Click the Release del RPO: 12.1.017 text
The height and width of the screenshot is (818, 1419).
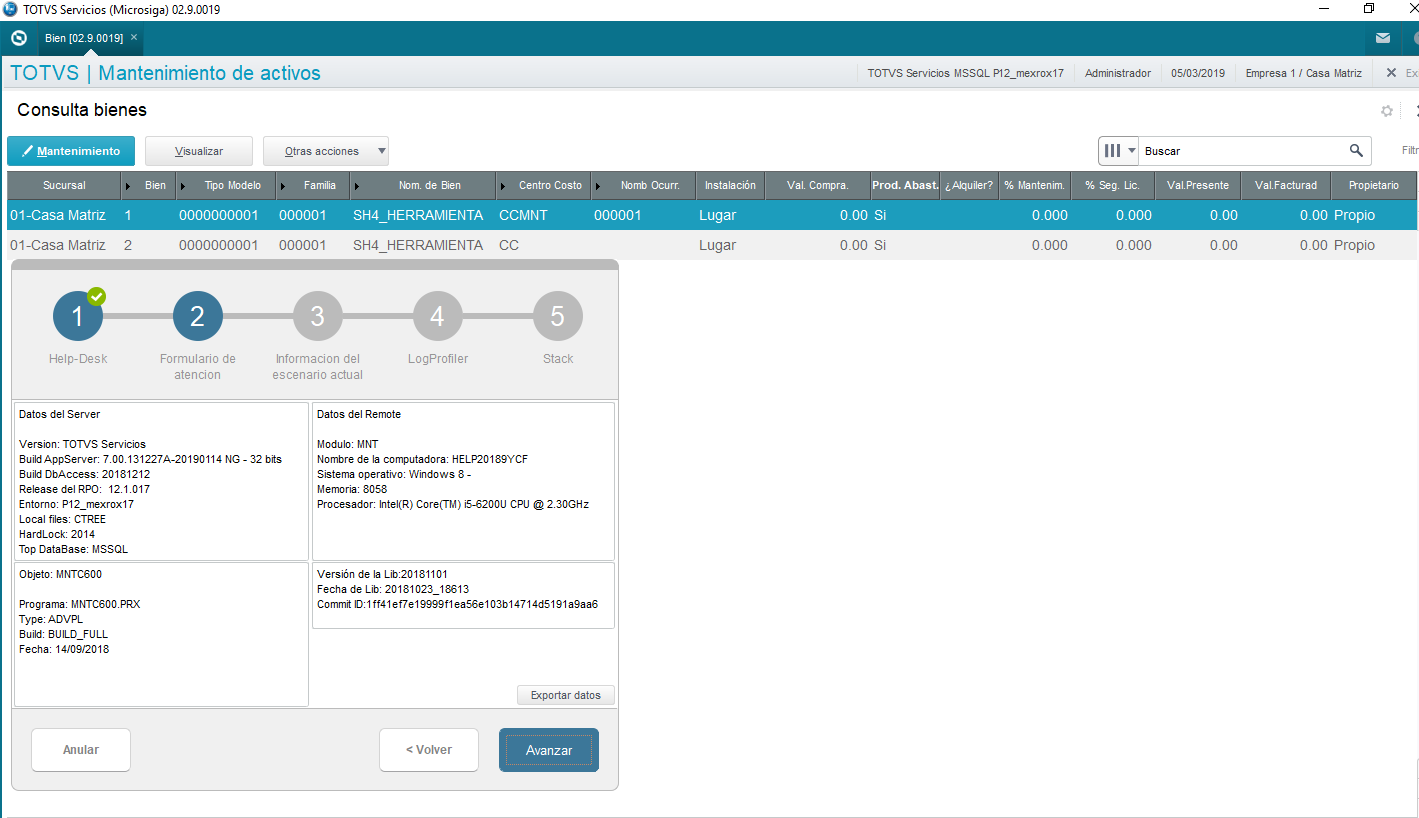point(83,489)
